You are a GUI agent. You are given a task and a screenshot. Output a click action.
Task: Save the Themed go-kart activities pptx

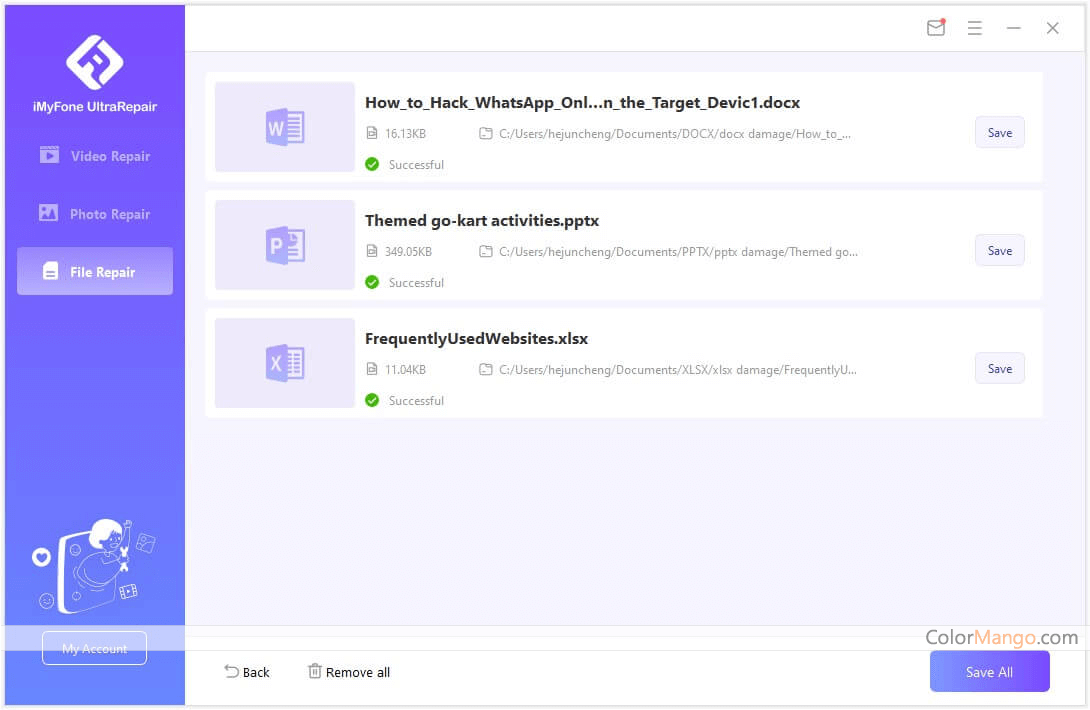(999, 251)
